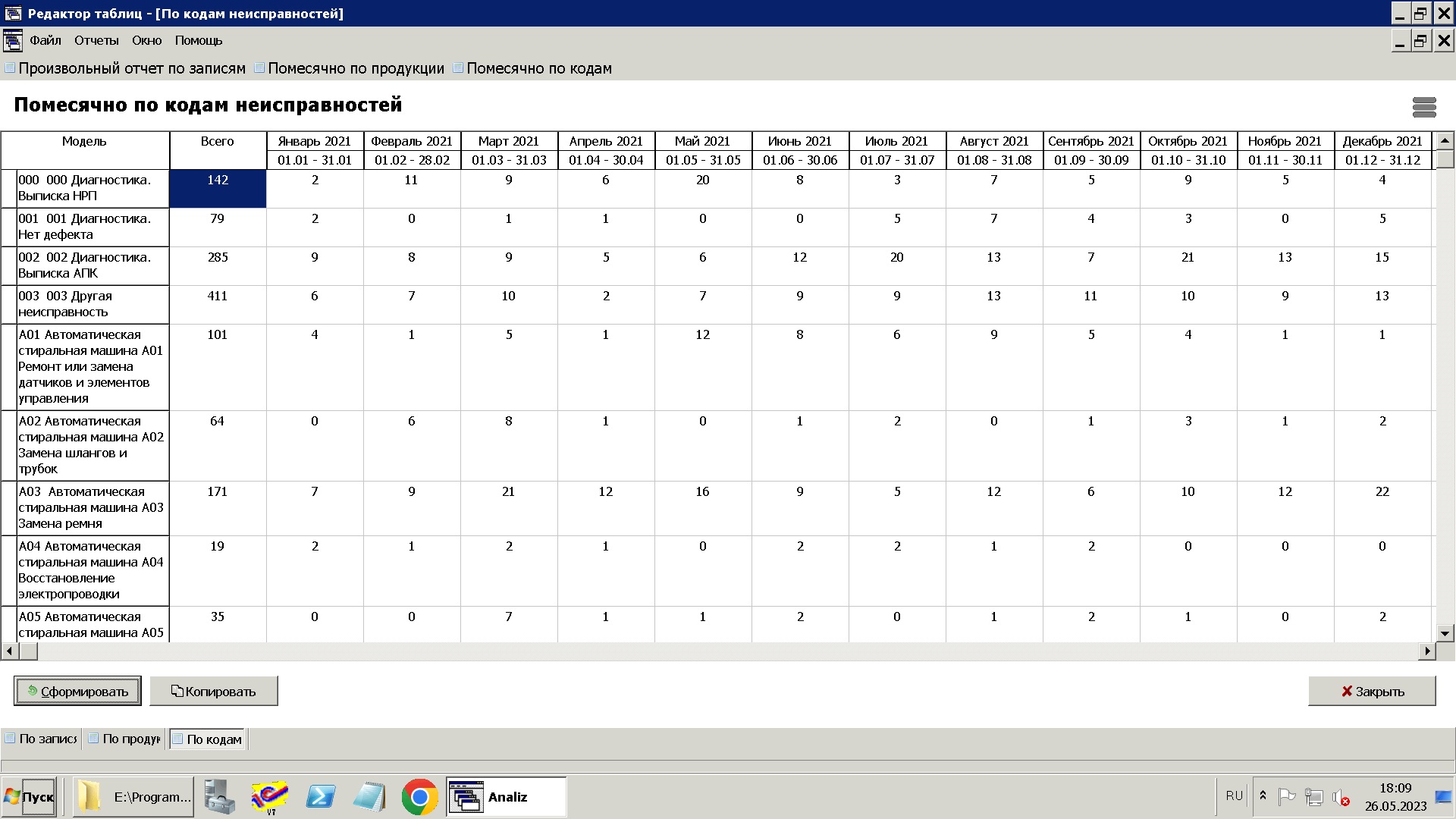Click the volume muted tray icon

coord(1341,797)
